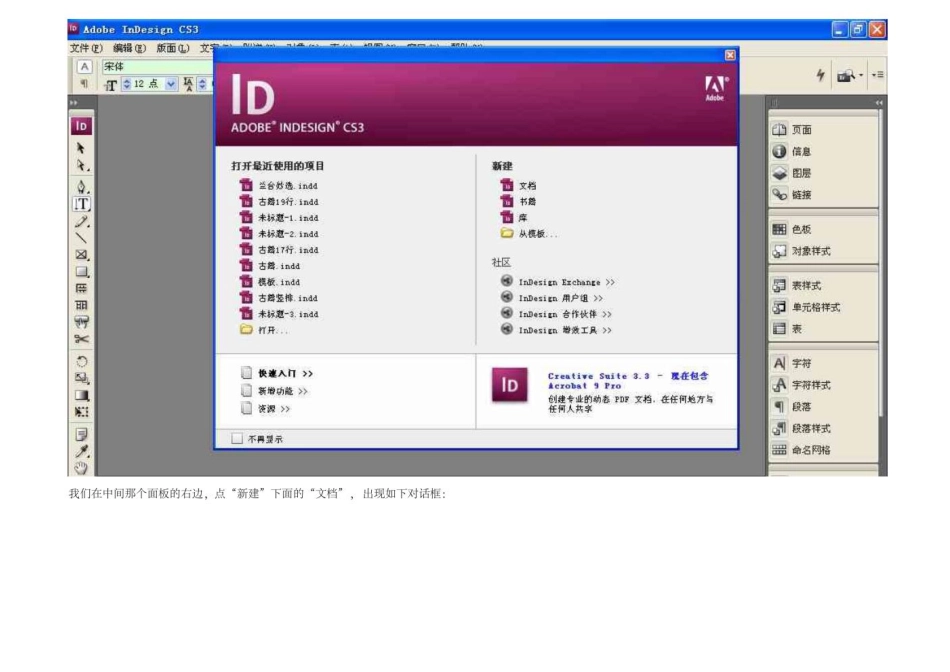950x672 pixels.
Task: Select the Gradient Swatch tool
Action: pos(82,395)
